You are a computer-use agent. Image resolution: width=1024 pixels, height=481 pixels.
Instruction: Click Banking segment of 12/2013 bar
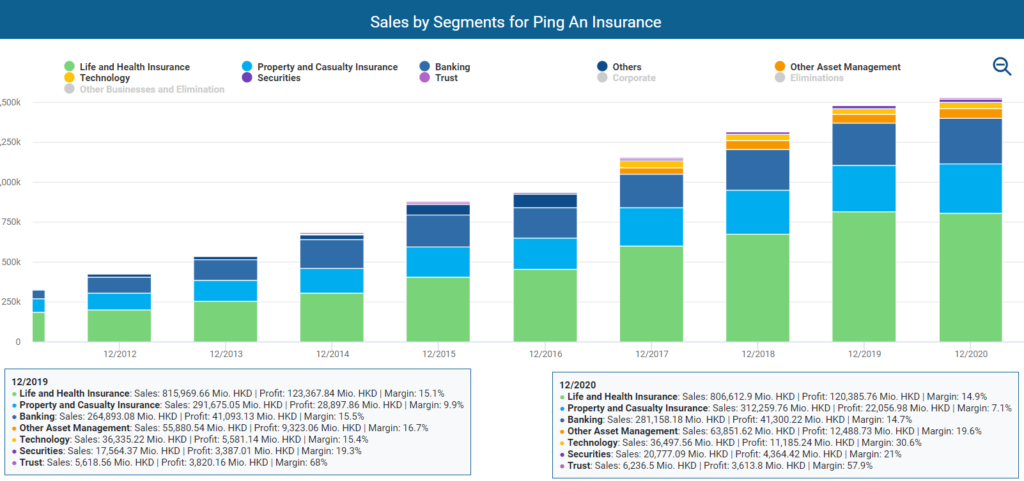[225, 271]
